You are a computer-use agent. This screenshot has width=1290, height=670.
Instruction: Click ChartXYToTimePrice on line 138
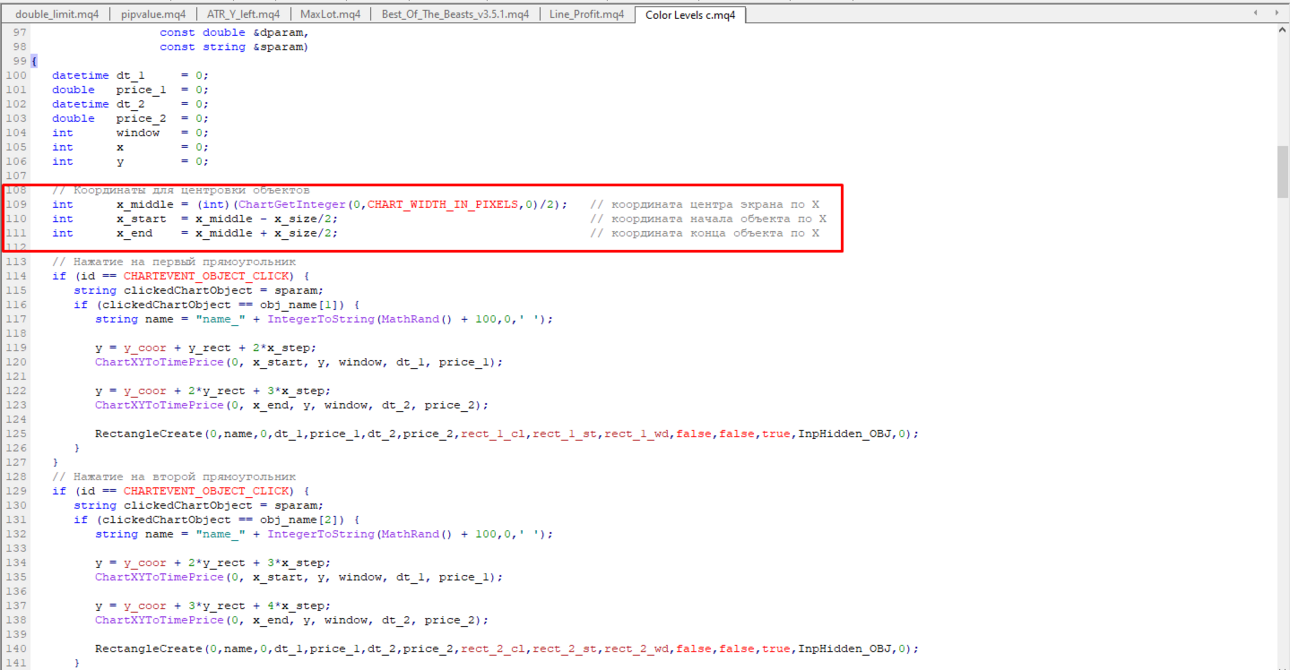pyautogui.click(x=159, y=620)
